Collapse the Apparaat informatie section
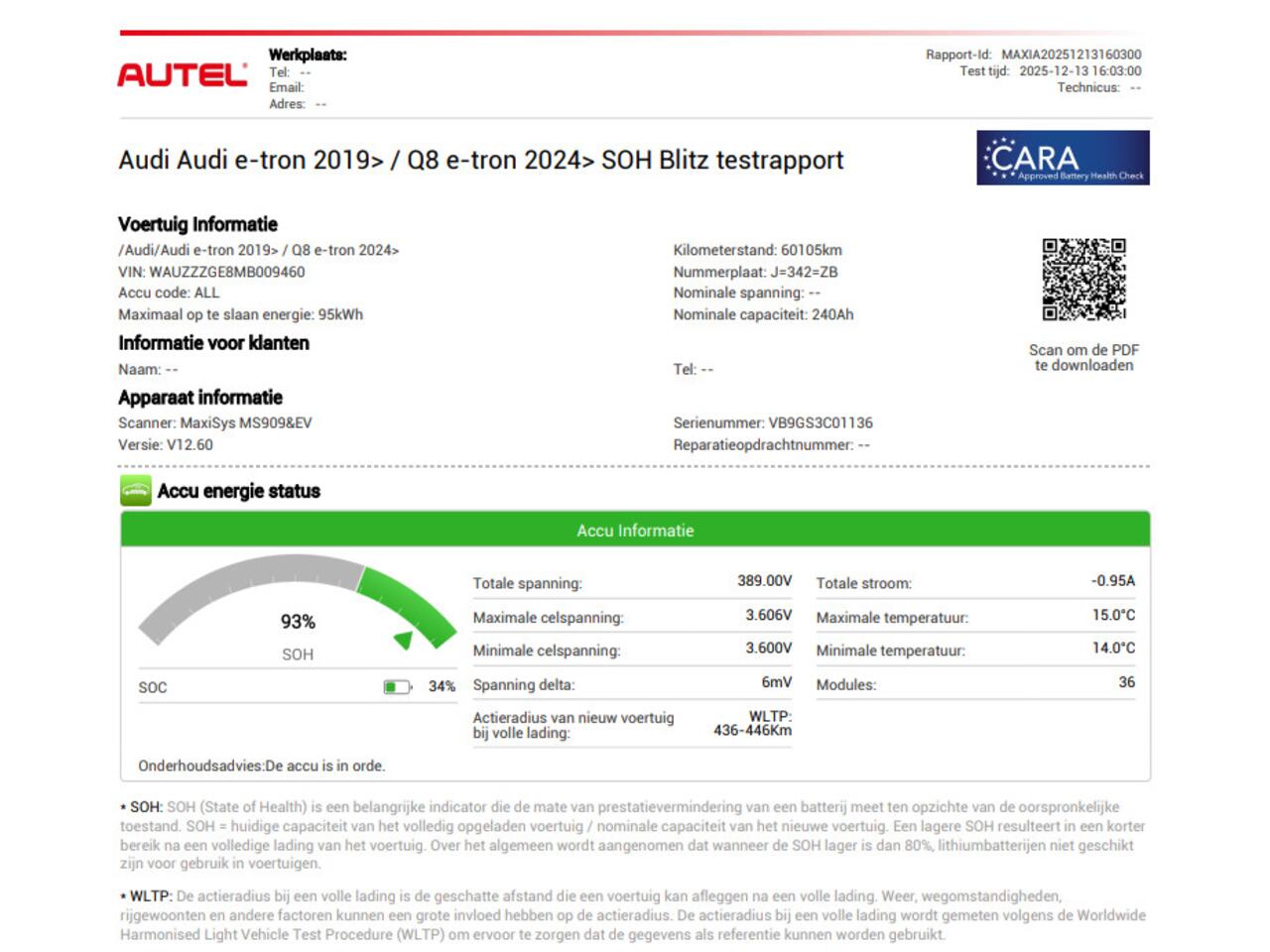This screenshot has width=1270, height=952. tap(200, 397)
